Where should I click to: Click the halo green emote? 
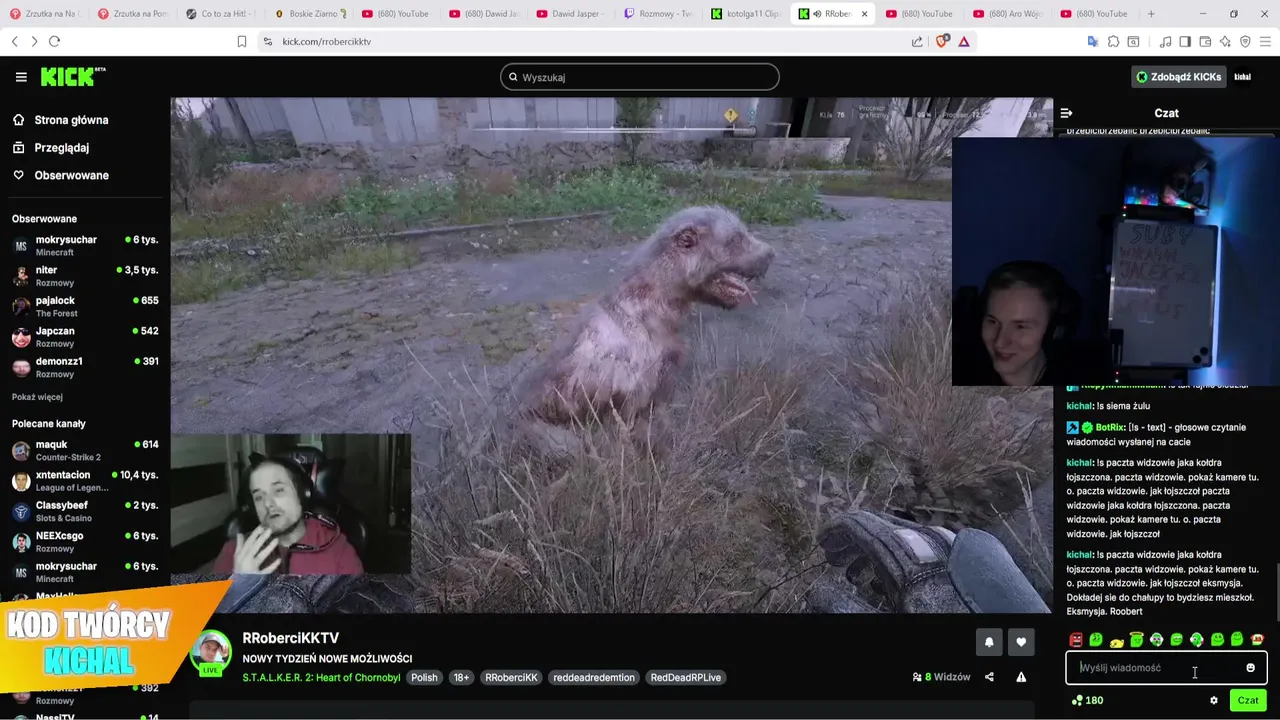tap(1136, 640)
